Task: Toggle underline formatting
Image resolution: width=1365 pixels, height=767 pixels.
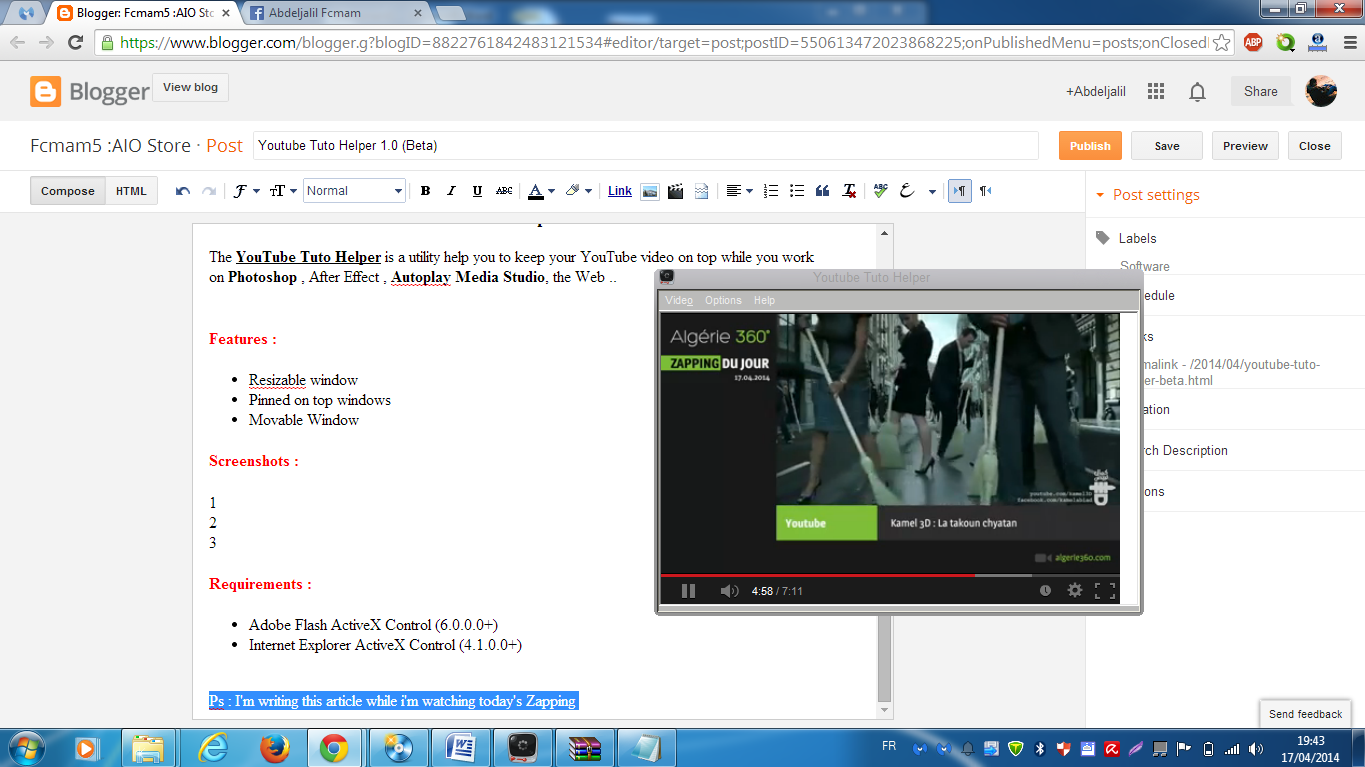Action: point(477,191)
